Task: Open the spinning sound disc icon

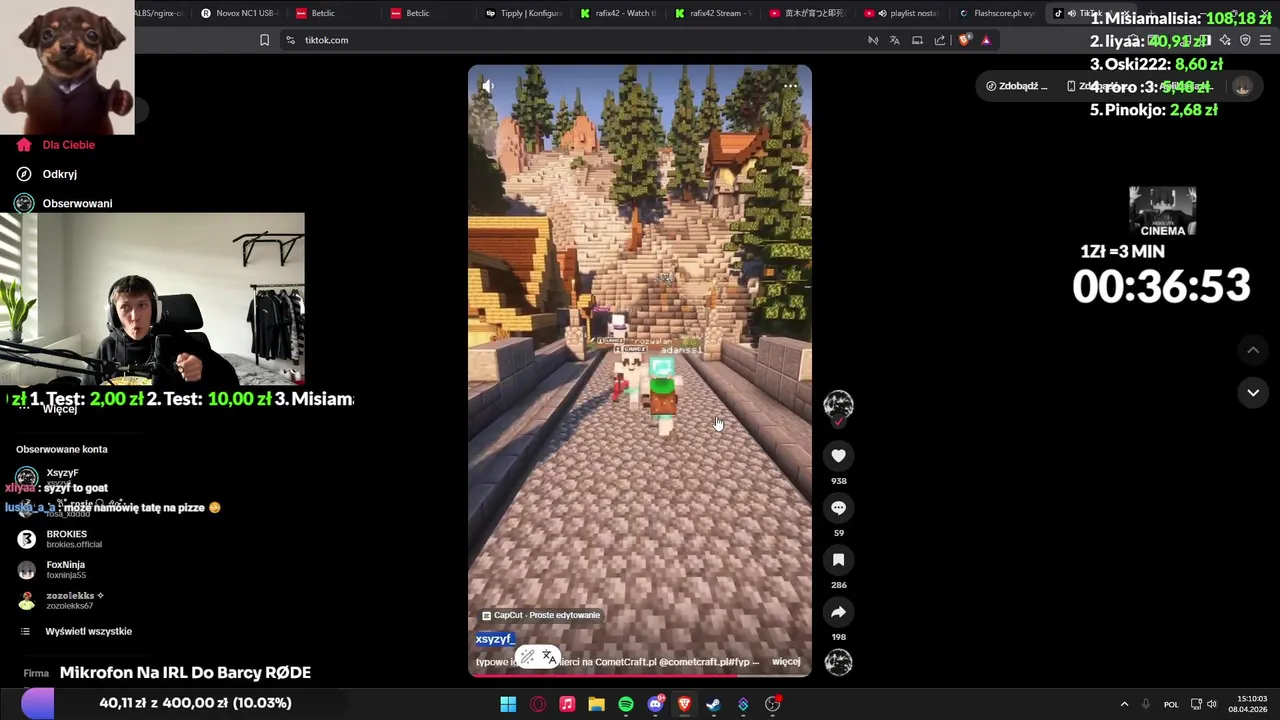Action: [x=838, y=662]
